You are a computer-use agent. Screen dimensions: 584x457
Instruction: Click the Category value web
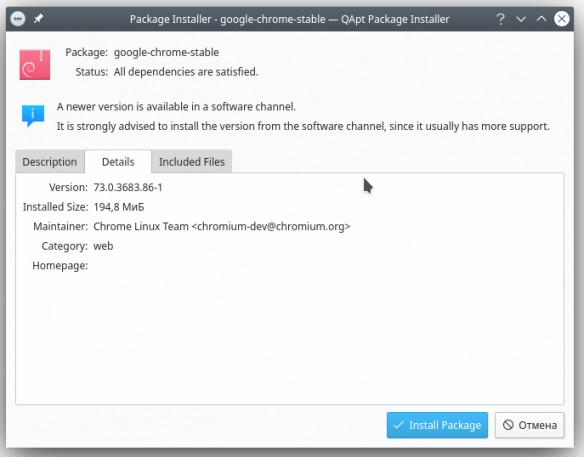coord(103,246)
